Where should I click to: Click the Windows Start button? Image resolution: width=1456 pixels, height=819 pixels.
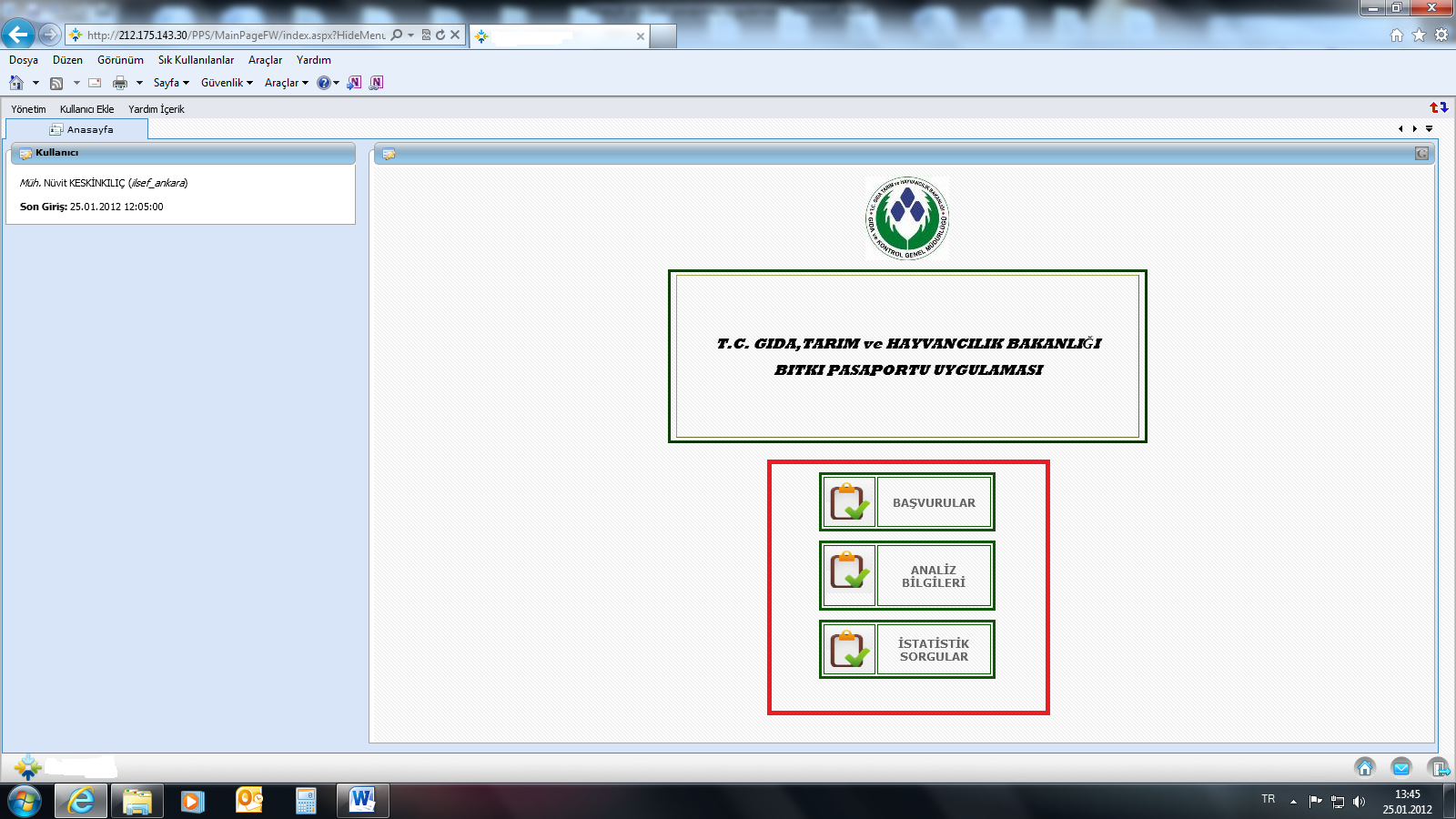coord(24,801)
